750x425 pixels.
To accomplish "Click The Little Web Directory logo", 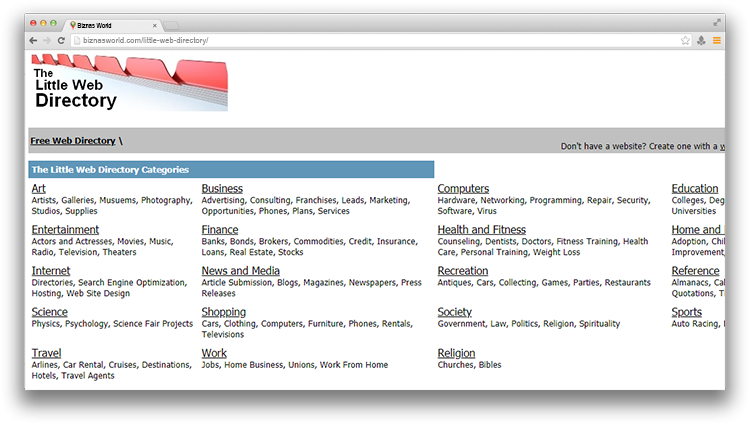I will [129, 83].
